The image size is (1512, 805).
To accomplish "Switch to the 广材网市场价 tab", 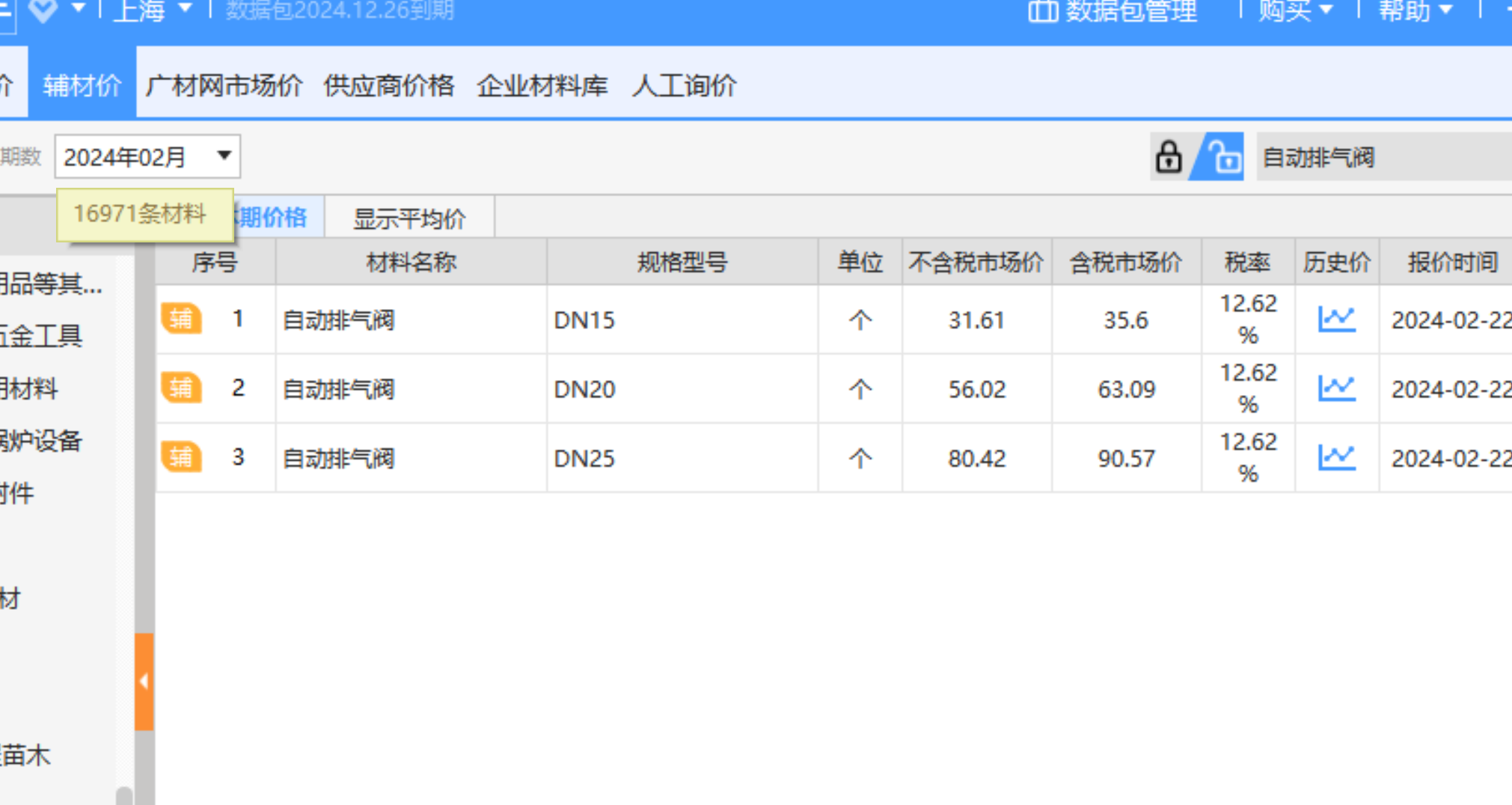I will (x=224, y=85).
